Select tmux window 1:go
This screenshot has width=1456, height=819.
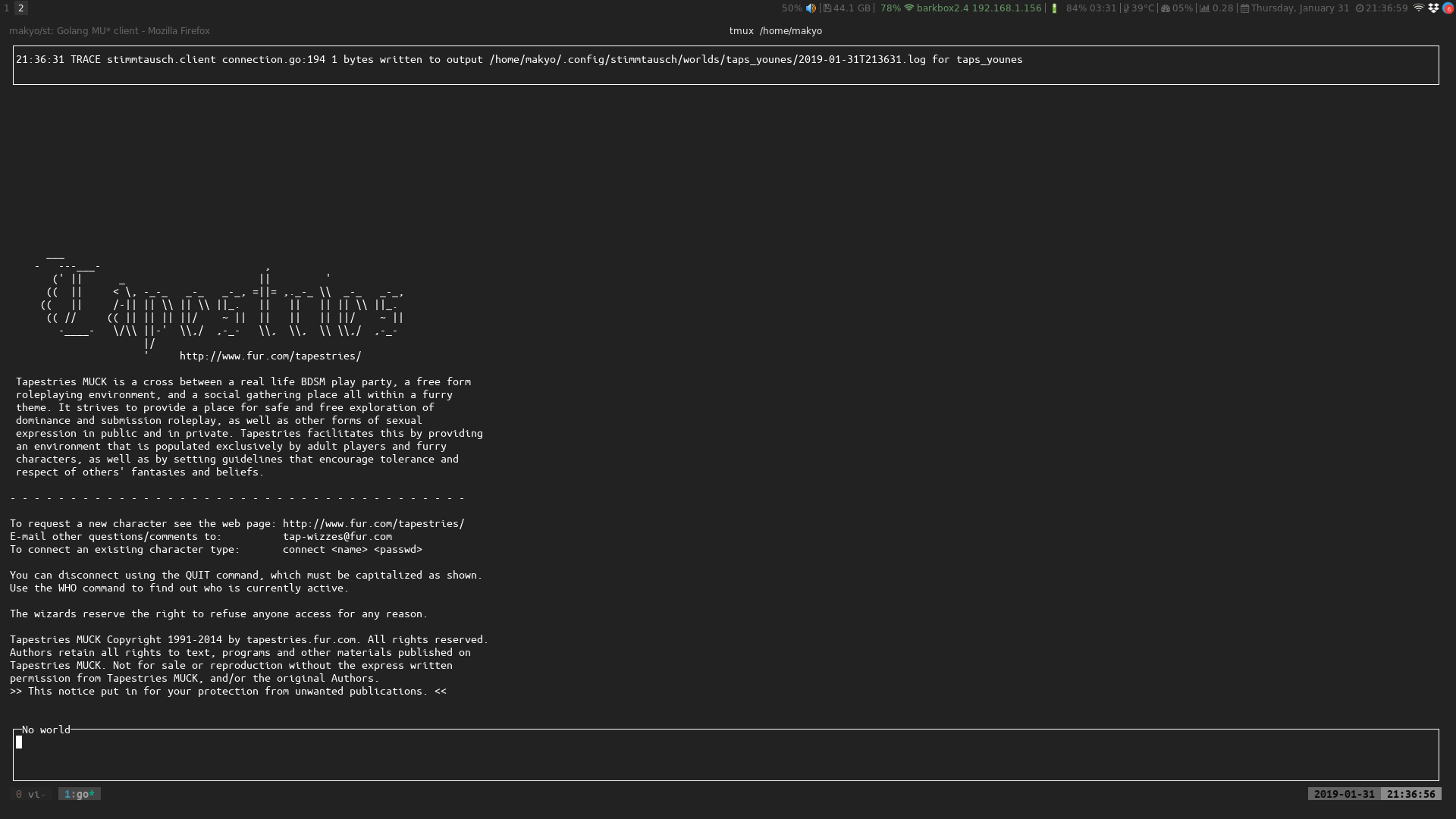(x=79, y=794)
